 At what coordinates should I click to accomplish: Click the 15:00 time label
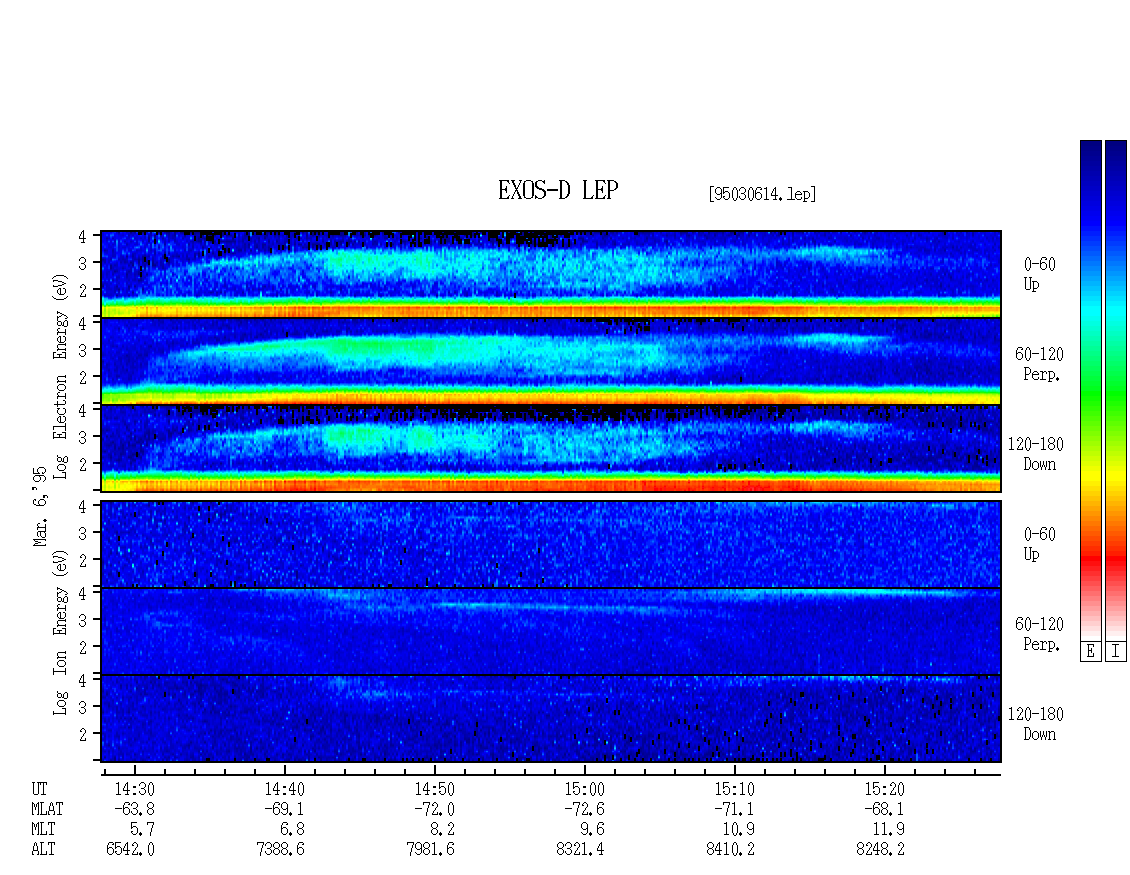pos(584,789)
